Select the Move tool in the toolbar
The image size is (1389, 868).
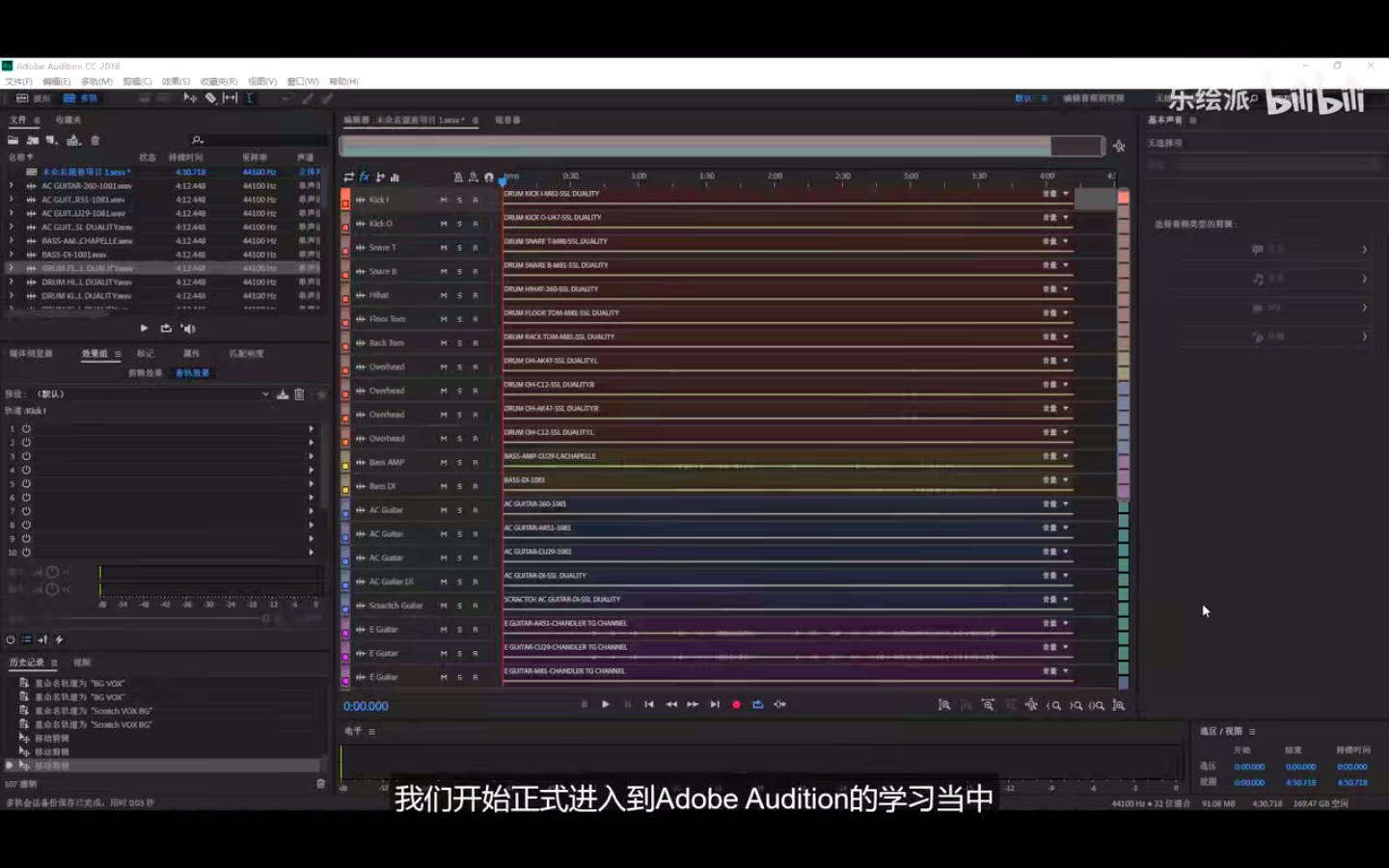click(x=190, y=98)
